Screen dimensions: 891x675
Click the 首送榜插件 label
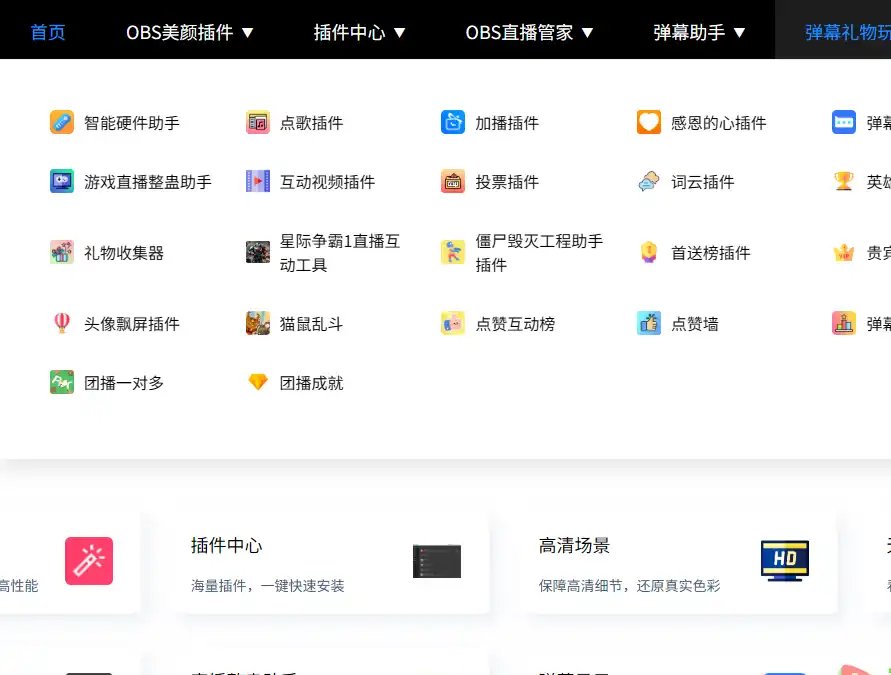pyautogui.click(x=710, y=253)
